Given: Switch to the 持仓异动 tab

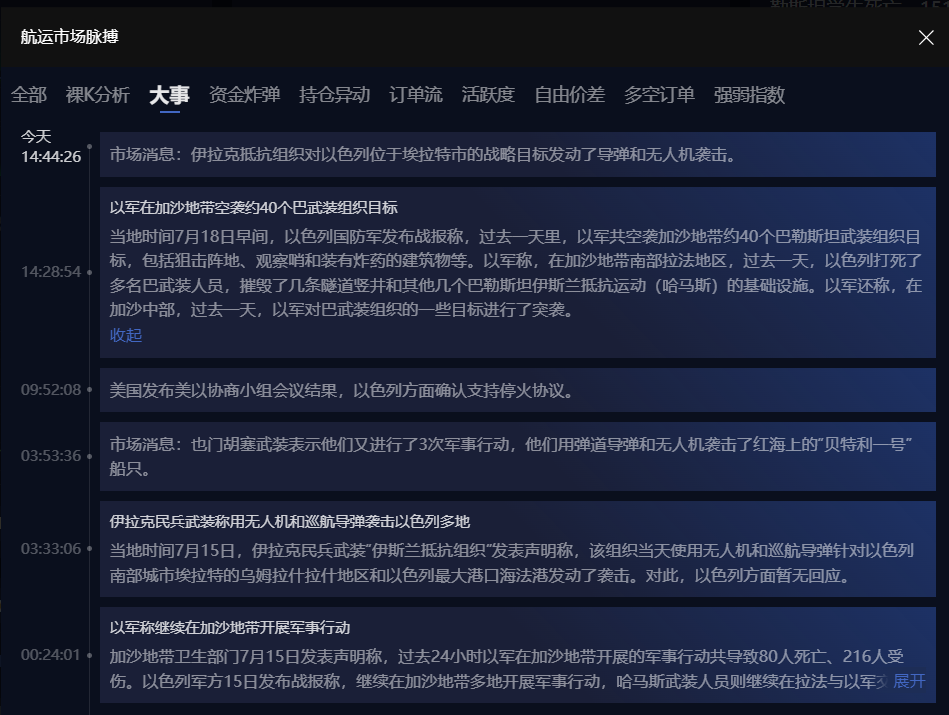Looking at the screenshot, I should [334, 95].
